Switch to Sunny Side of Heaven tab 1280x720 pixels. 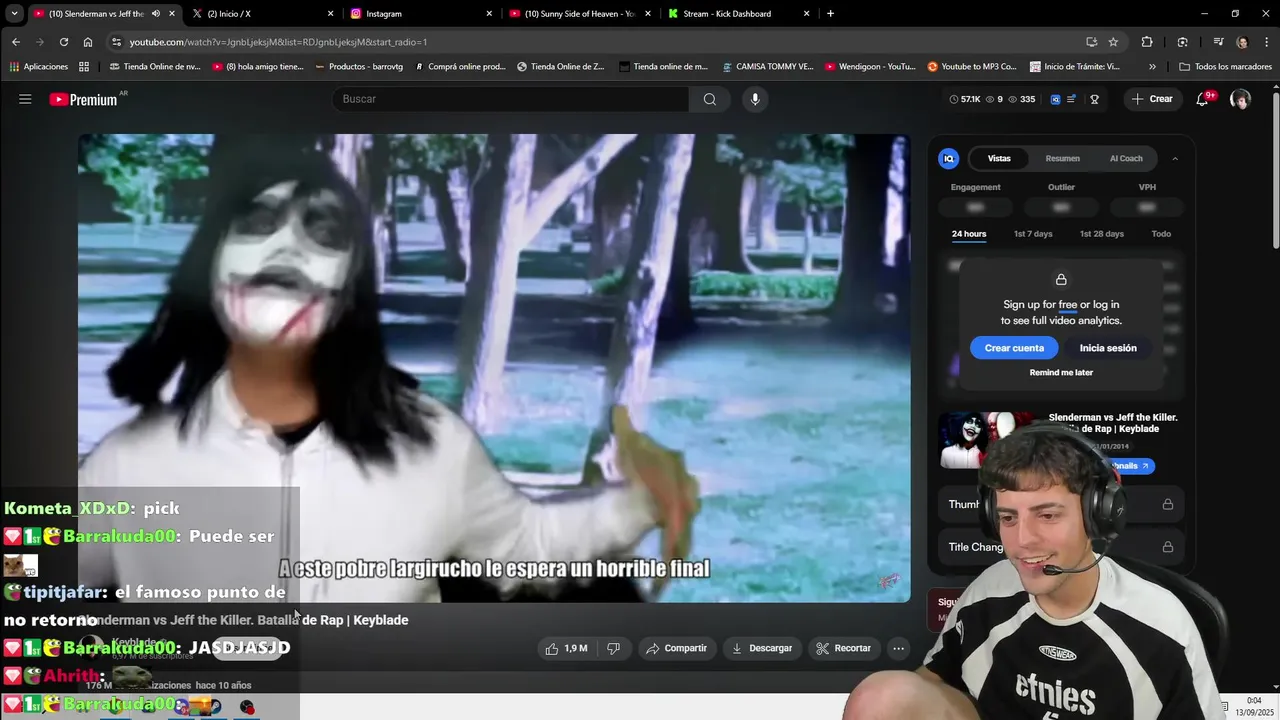coord(578,14)
